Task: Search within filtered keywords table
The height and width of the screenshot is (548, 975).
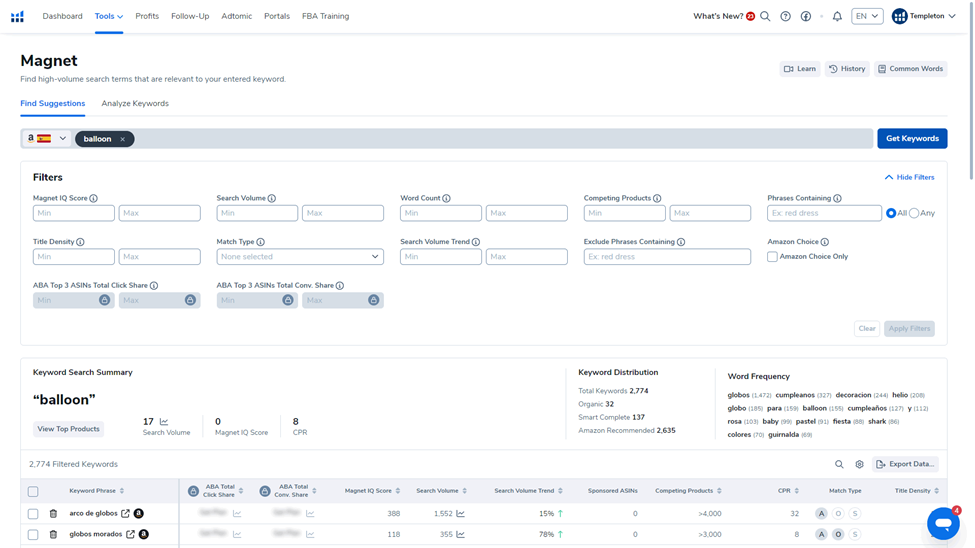Action: [839, 464]
